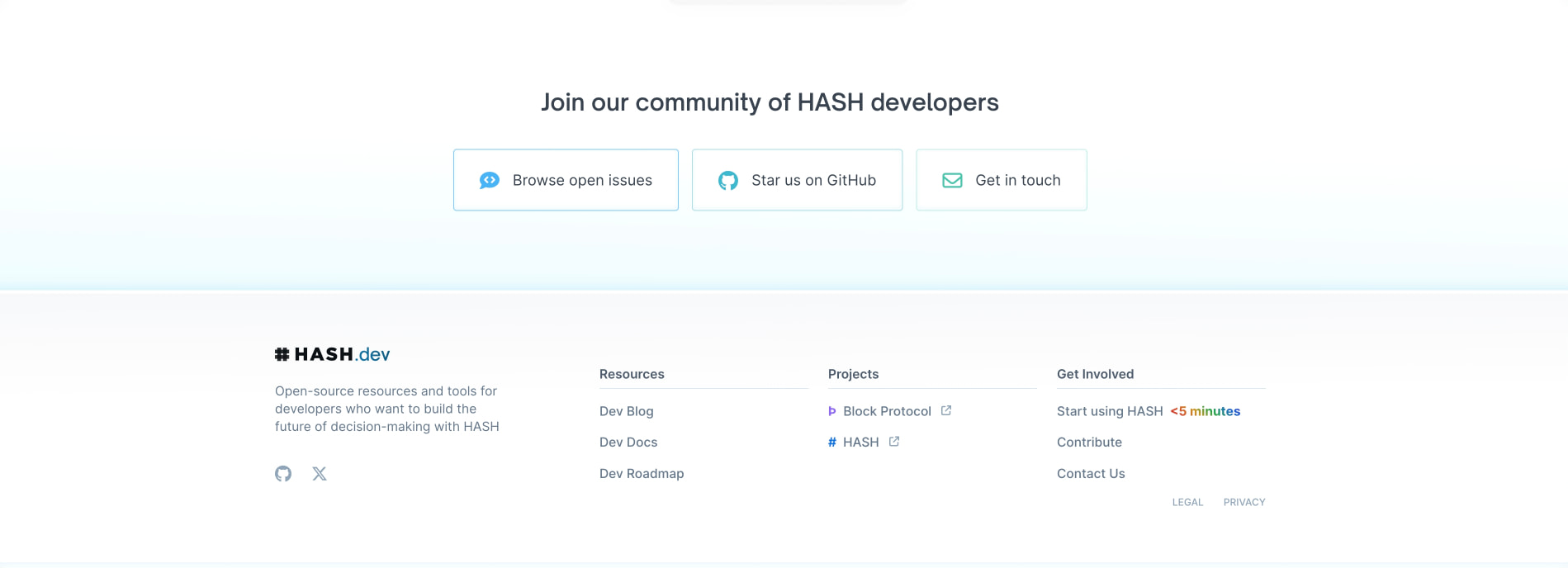The height and width of the screenshot is (568, 1568).
Task: Click the Join our community heading
Action: tap(770, 102)
